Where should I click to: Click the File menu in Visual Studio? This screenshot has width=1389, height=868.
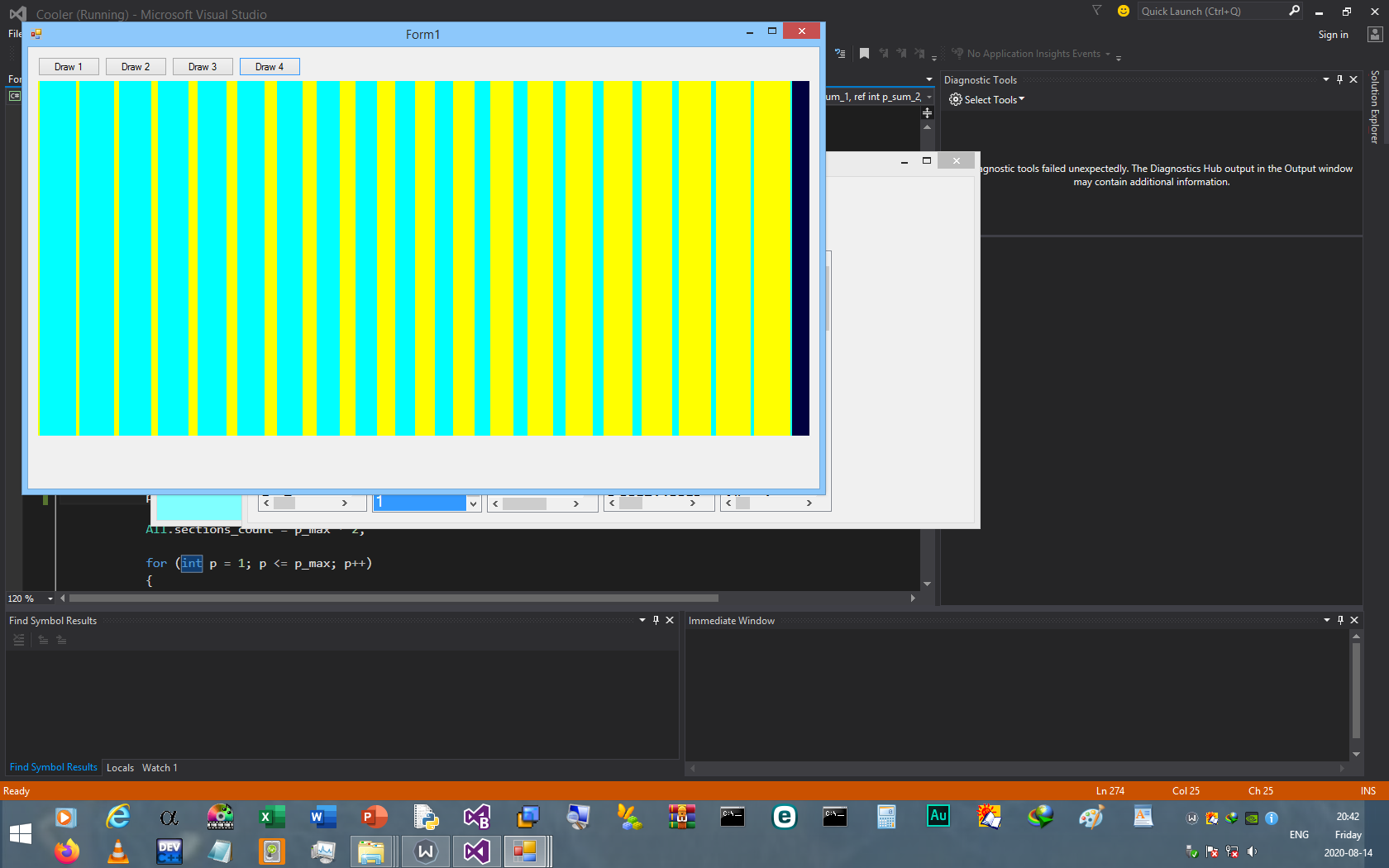click(x=15, y=34)
